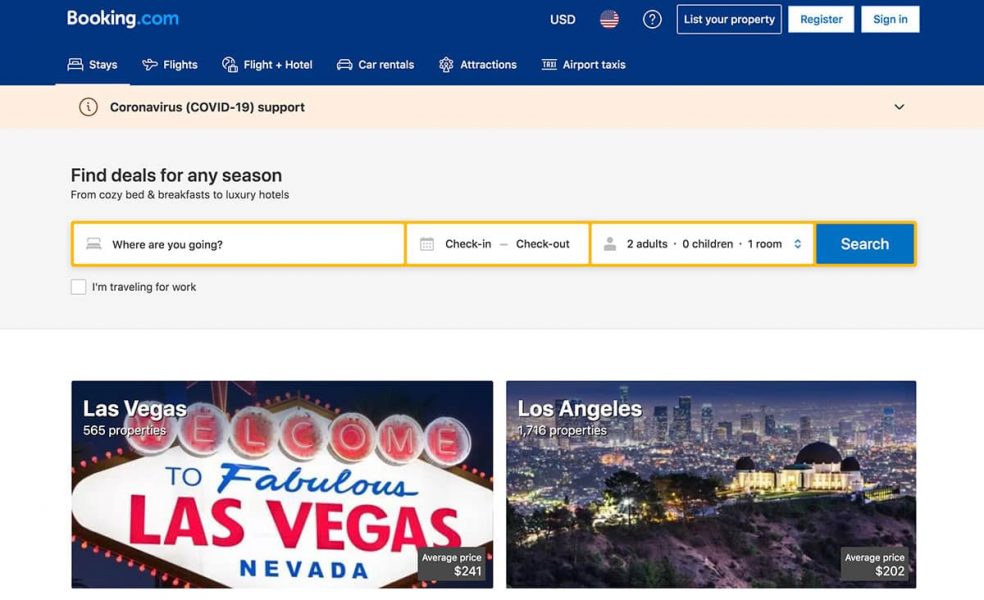This screenshot has height=600, width=984.
Task: Click the calendar icon in date field
Action: point(427,244)
